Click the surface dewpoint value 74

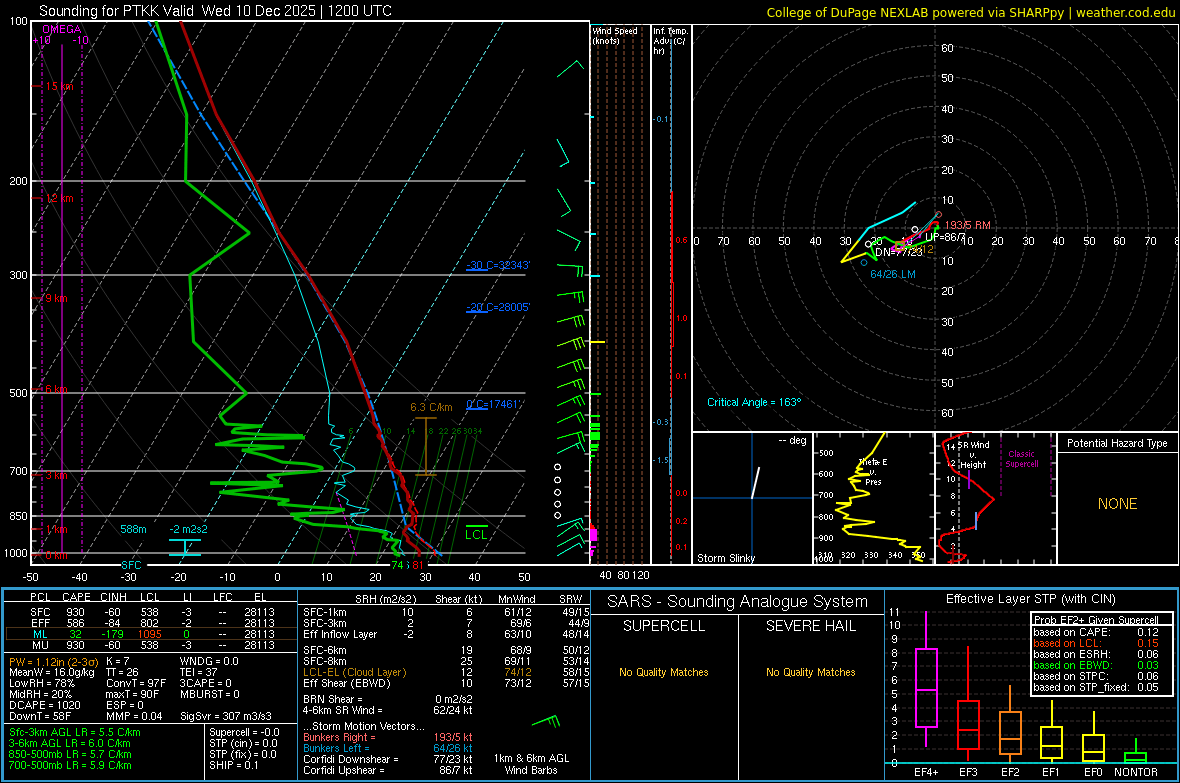(x=397, y=565)
